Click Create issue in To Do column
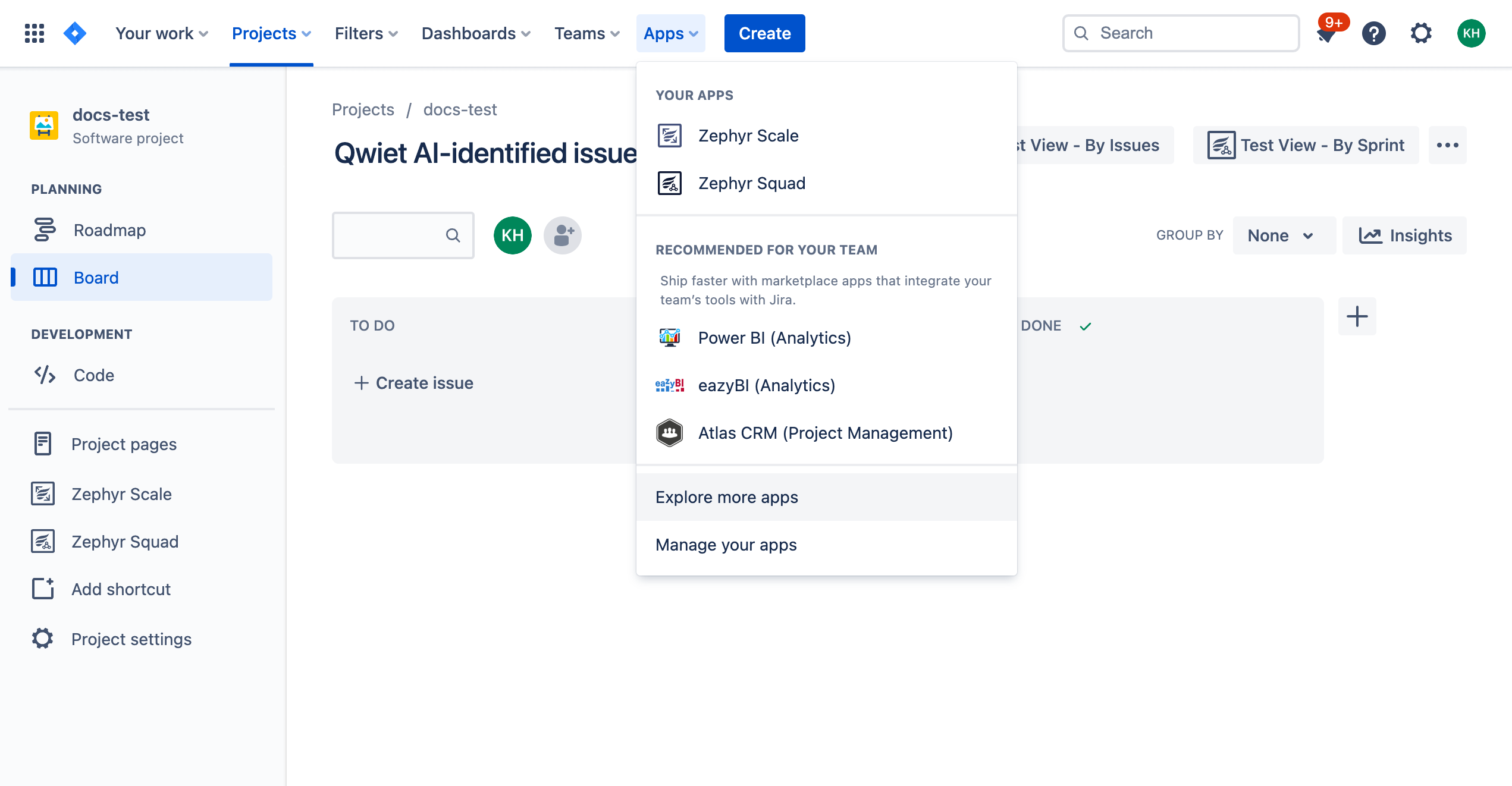The image size is (1512, 786). click(414, 383)
